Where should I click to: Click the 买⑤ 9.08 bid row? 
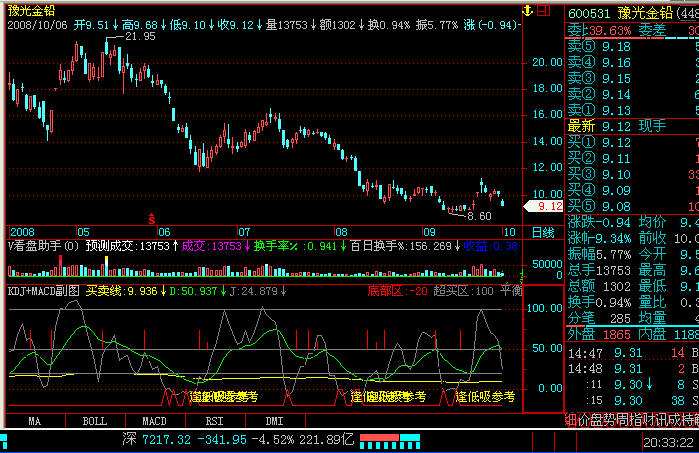[633, 206]
